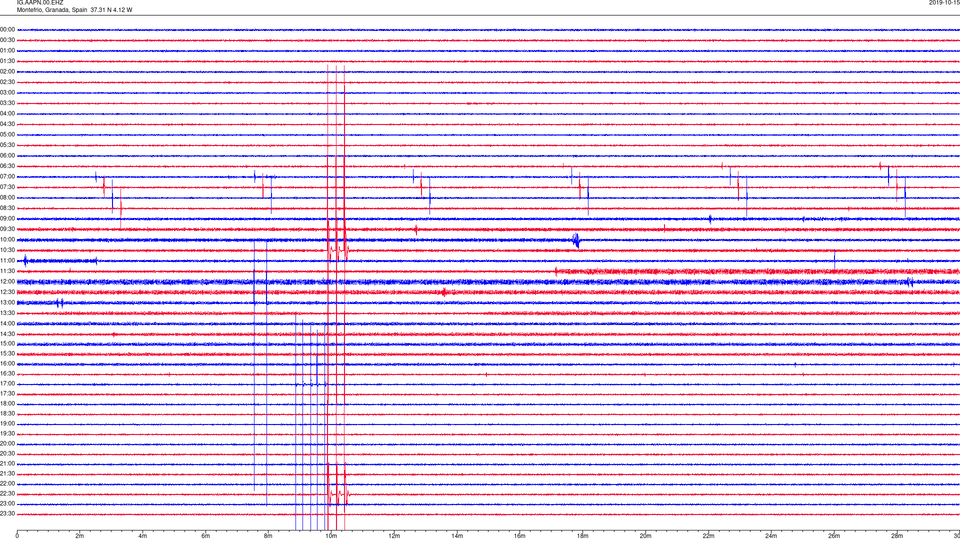This screenshot has width=960, height=540.
Task: Click the 4m tick label on the time axis
Action: coord(143,536)
